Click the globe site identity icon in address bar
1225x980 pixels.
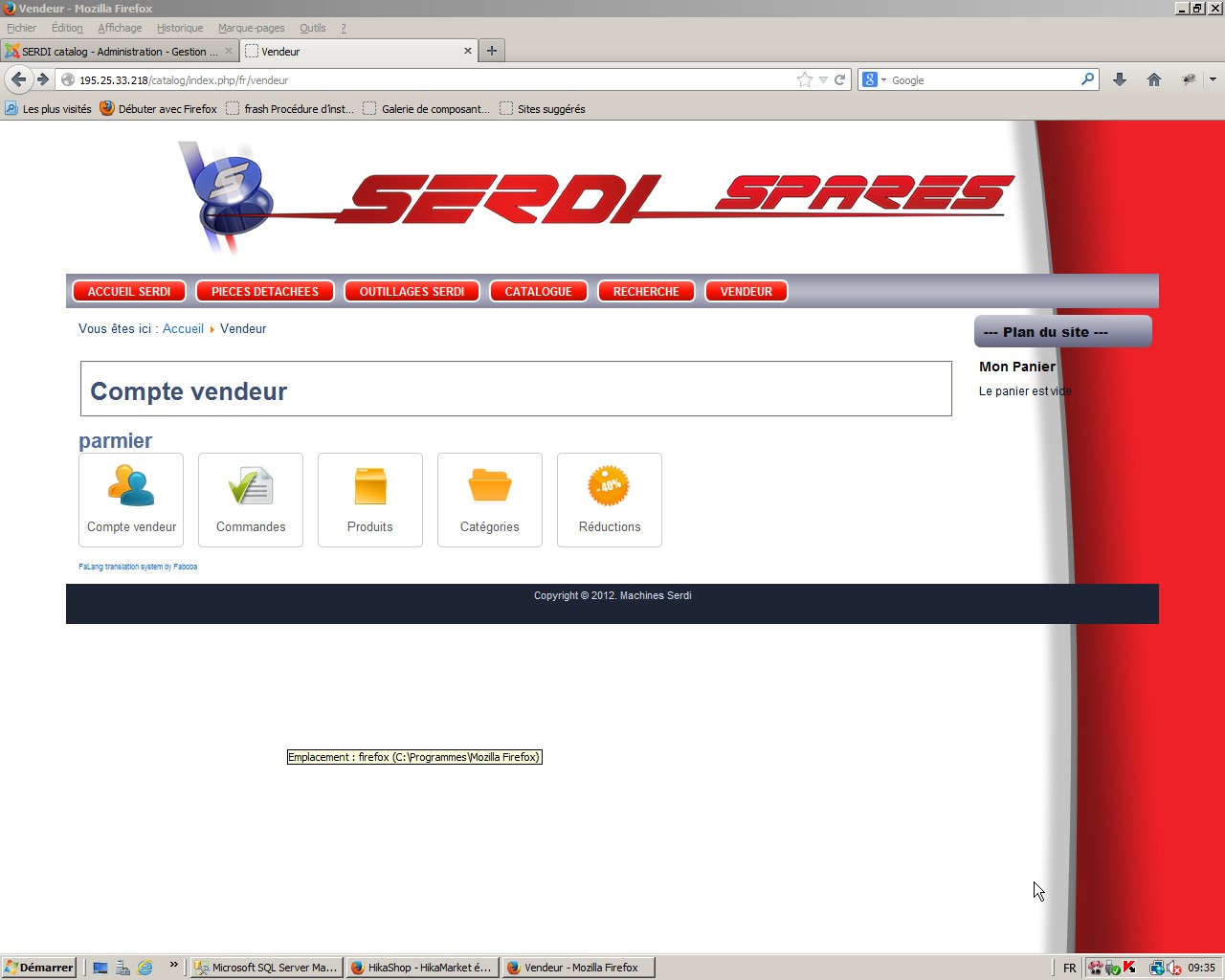[68, 80]
